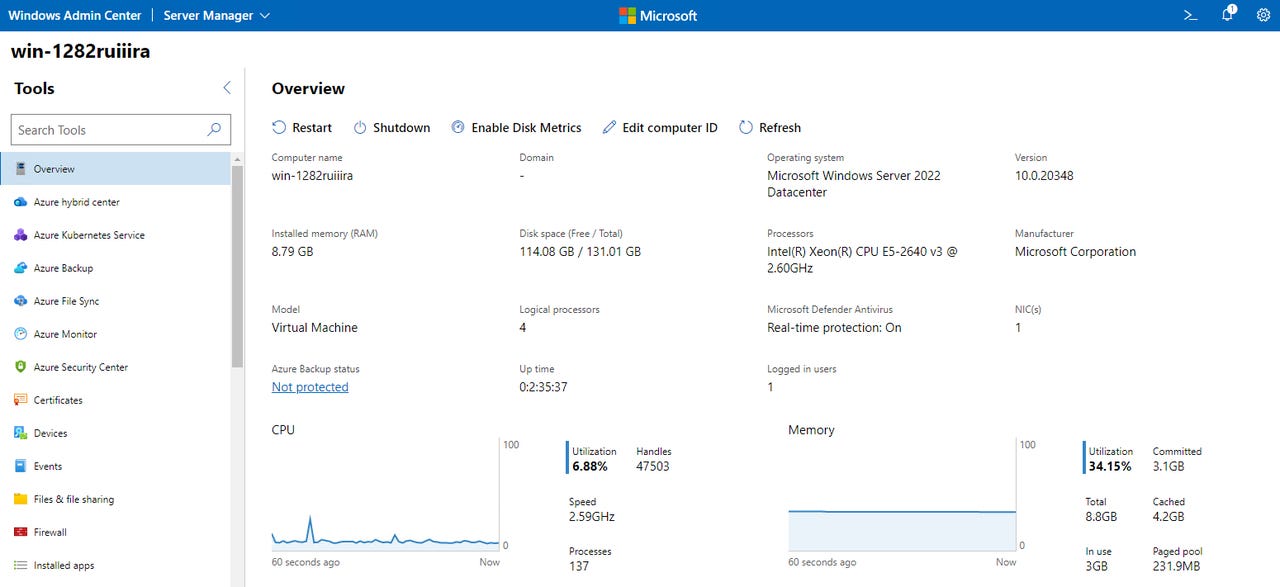Collapse the Tools sidebar pane
The width and height of the screenshot is (1280, 587).
tap(227, 88)
